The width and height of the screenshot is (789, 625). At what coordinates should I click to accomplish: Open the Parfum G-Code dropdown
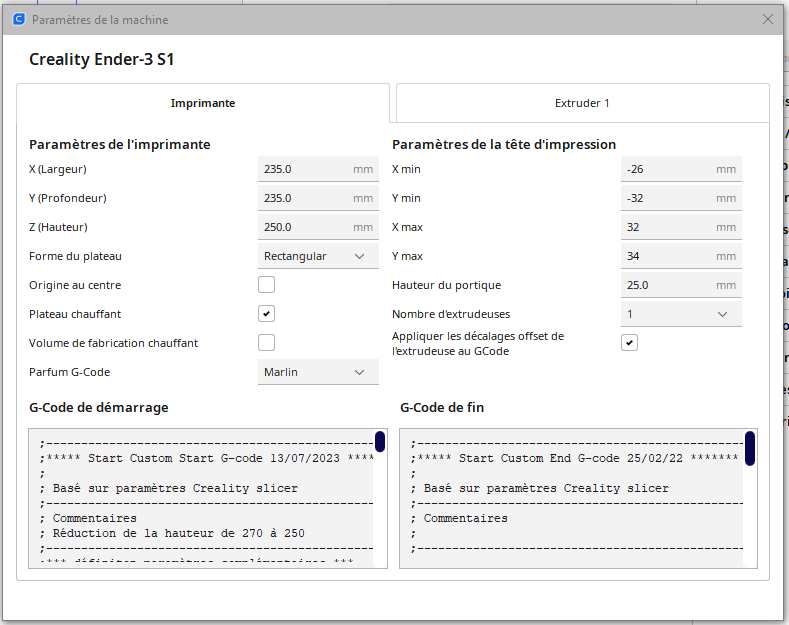(318, 372)
